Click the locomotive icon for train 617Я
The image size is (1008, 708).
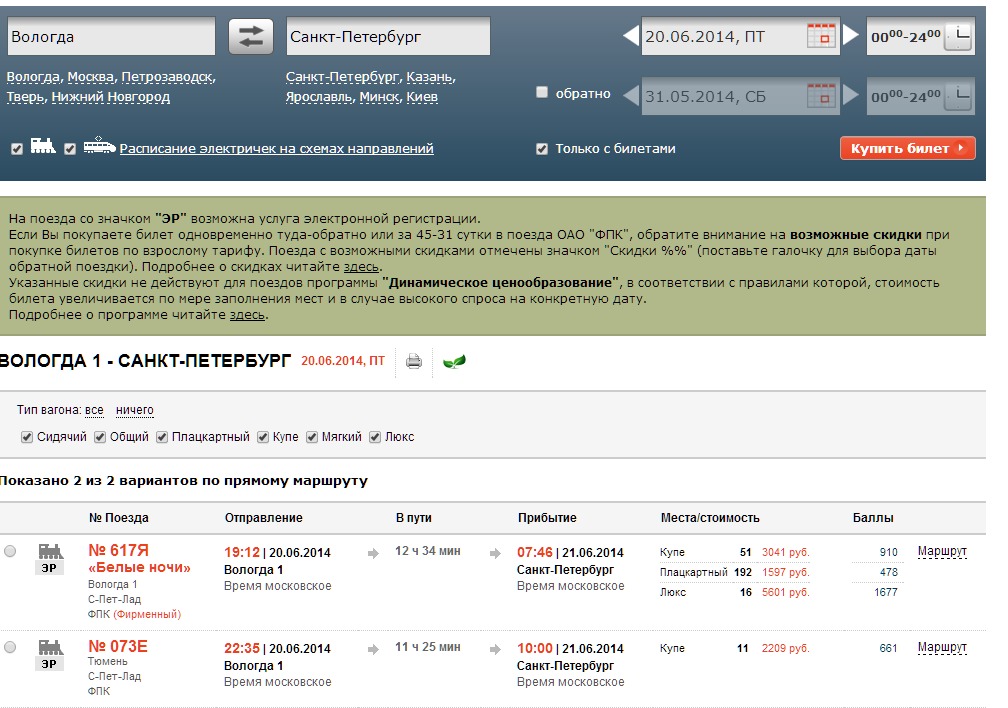coord(50,551)
